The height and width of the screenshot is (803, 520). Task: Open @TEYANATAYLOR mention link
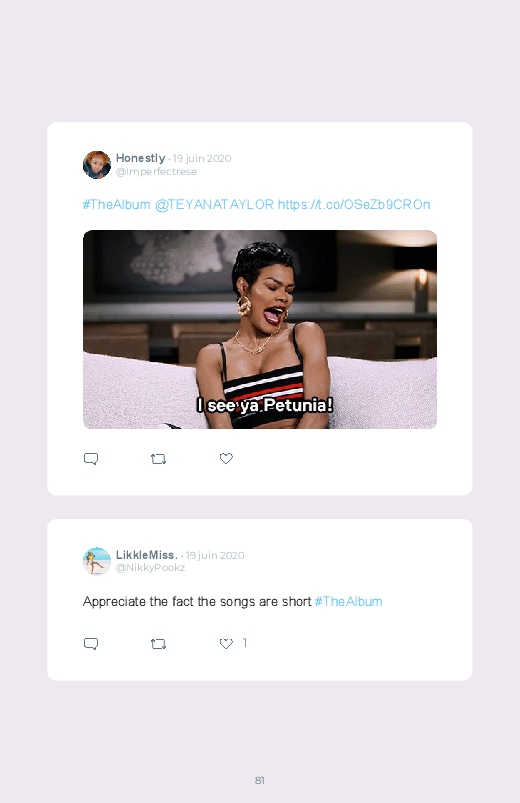coord(214,204)
